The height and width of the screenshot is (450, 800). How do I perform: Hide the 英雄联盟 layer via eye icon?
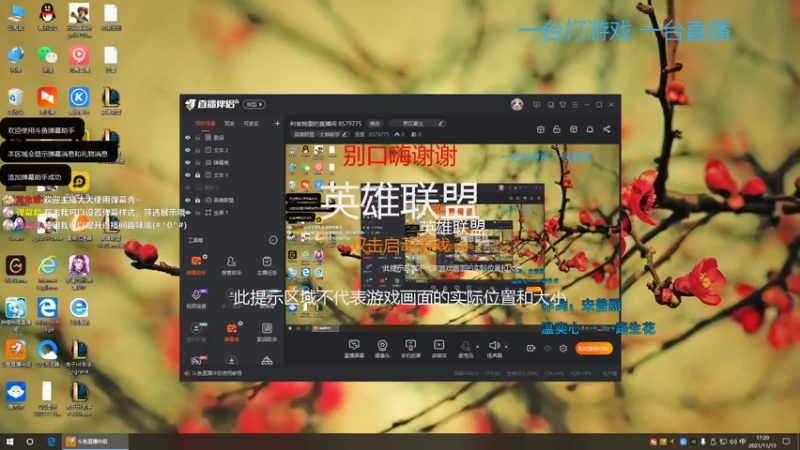(188, 200)
